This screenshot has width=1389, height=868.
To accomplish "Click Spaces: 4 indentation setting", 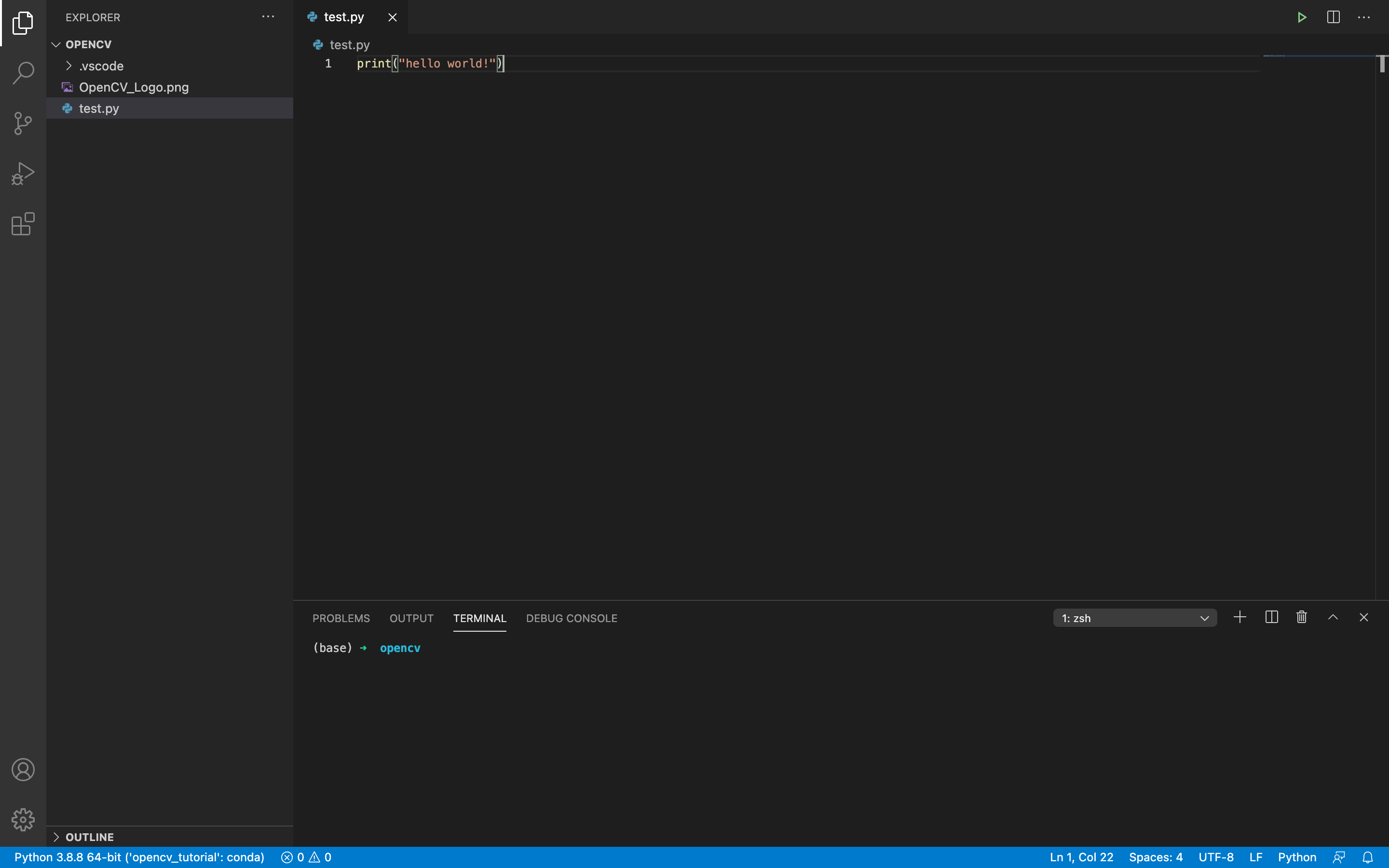I will coord(1156,857).
